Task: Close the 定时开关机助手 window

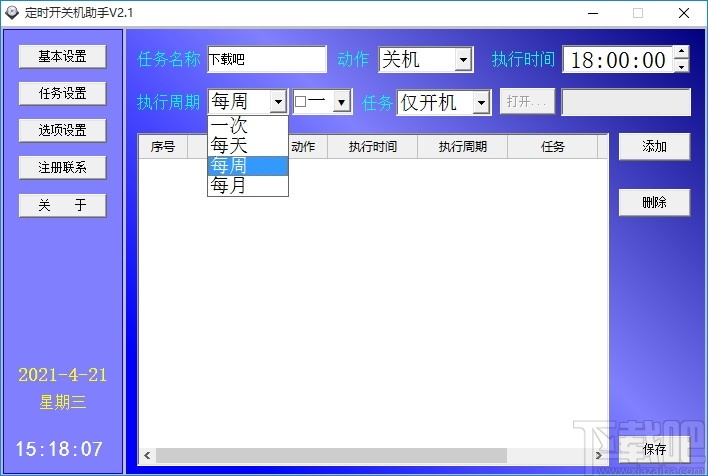Action: click(x=684, y=13)
